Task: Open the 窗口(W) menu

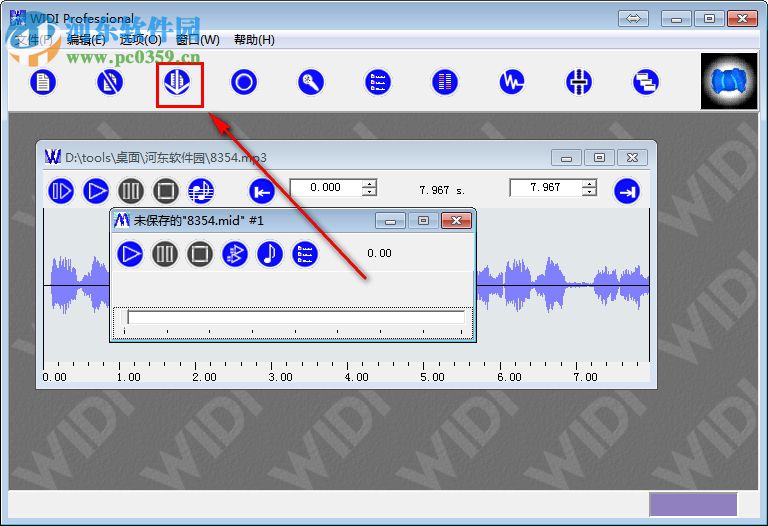Action: pyautogui.click(x=198, y=40)
